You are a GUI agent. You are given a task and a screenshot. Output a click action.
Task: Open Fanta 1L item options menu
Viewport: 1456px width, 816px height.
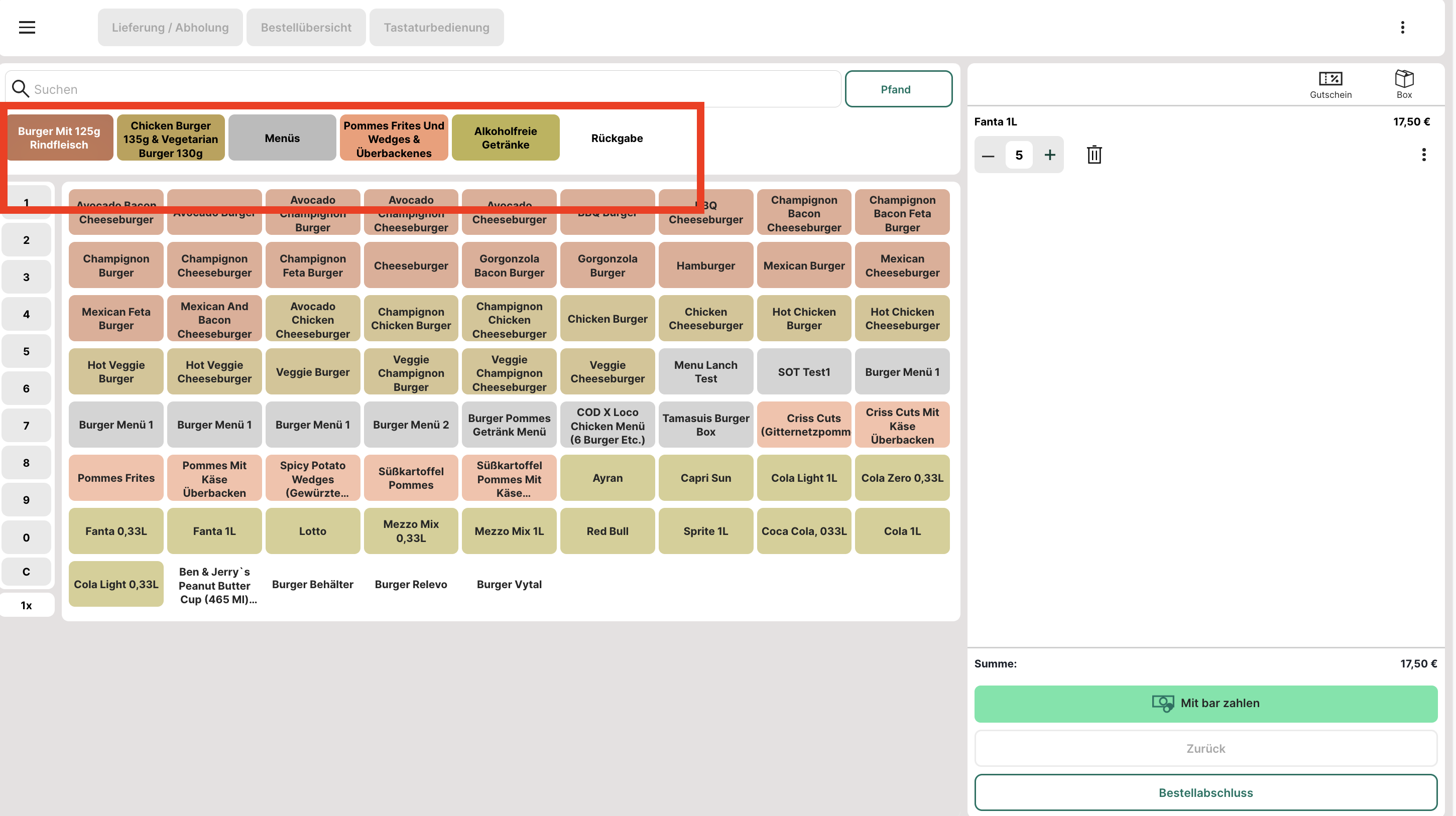click(1423, 155)
